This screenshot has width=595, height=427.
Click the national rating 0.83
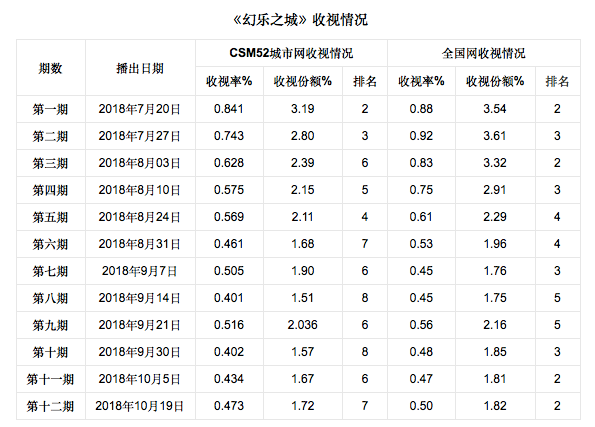(x=421, y=163)
